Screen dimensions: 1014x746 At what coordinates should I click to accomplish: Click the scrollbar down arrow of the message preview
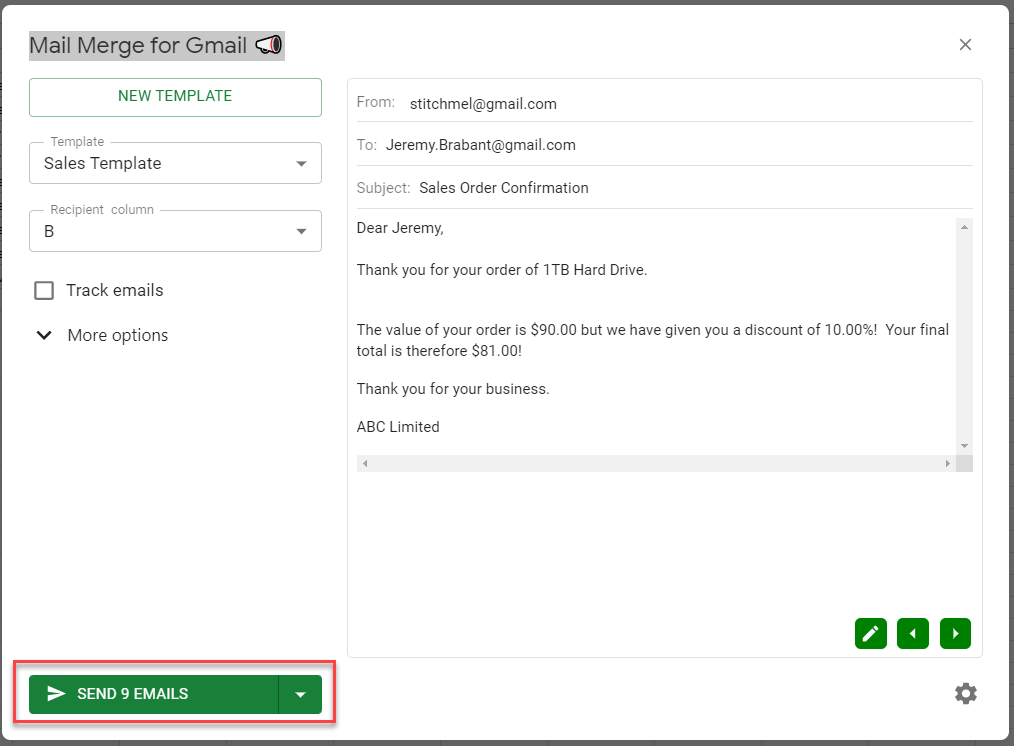tap(964, 445)
